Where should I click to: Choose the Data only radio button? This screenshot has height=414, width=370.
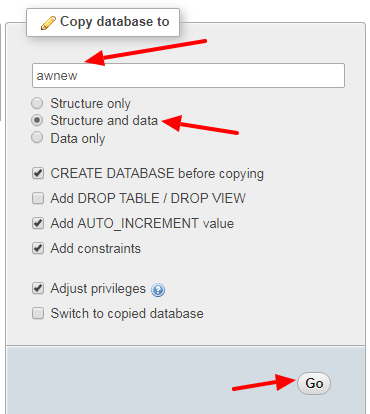[37, 137]
